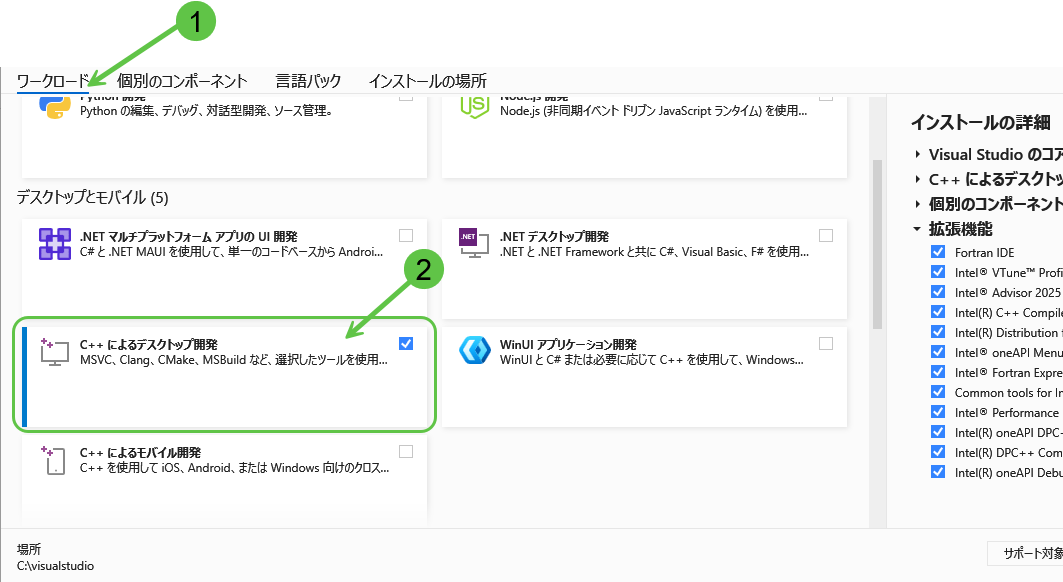The image size is (1063, 582).
Task: Expand the 個別のコンポーネント details node
Action: 917,203
